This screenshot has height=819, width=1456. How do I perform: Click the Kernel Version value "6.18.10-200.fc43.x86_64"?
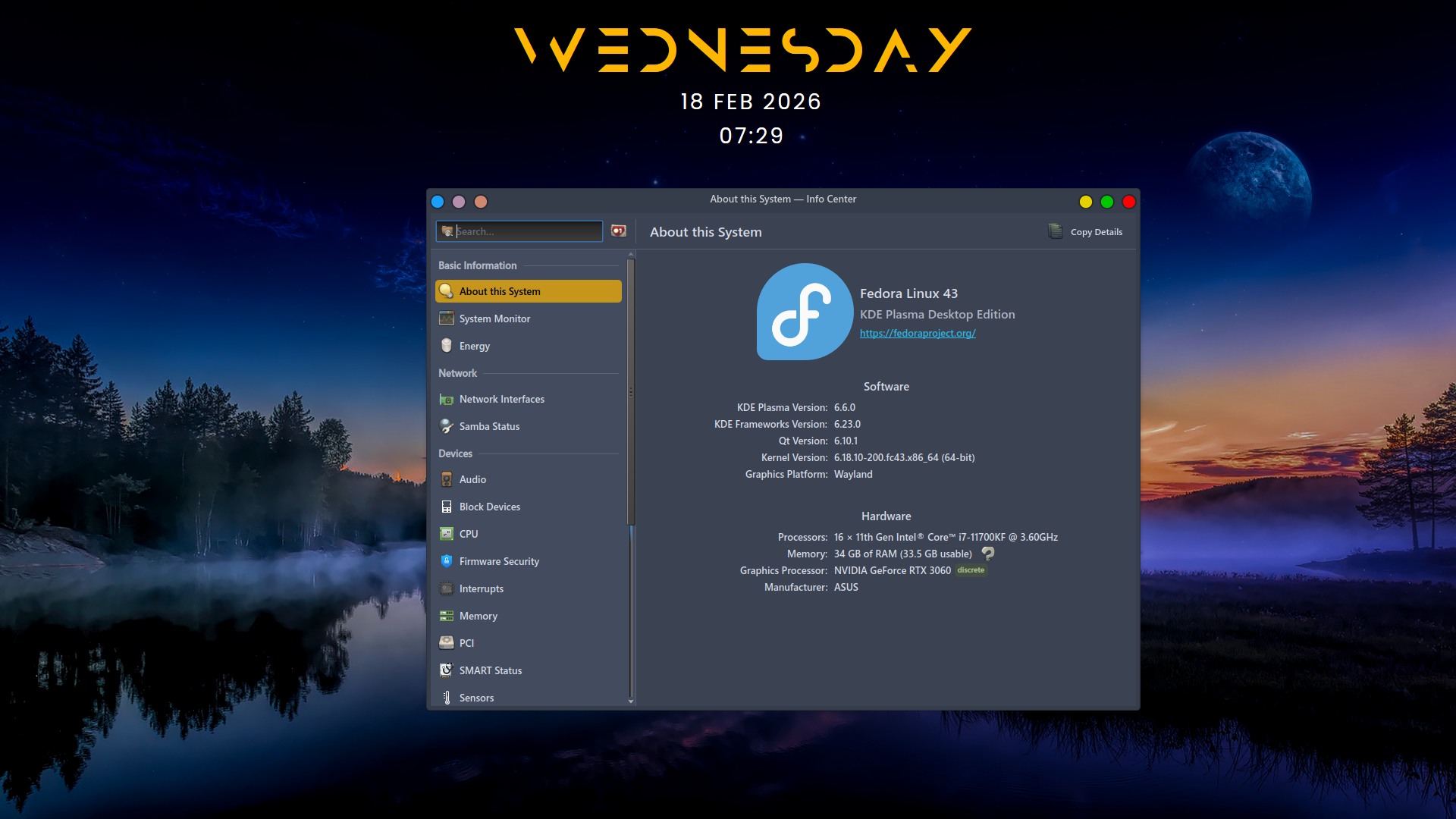pos(886,458)
